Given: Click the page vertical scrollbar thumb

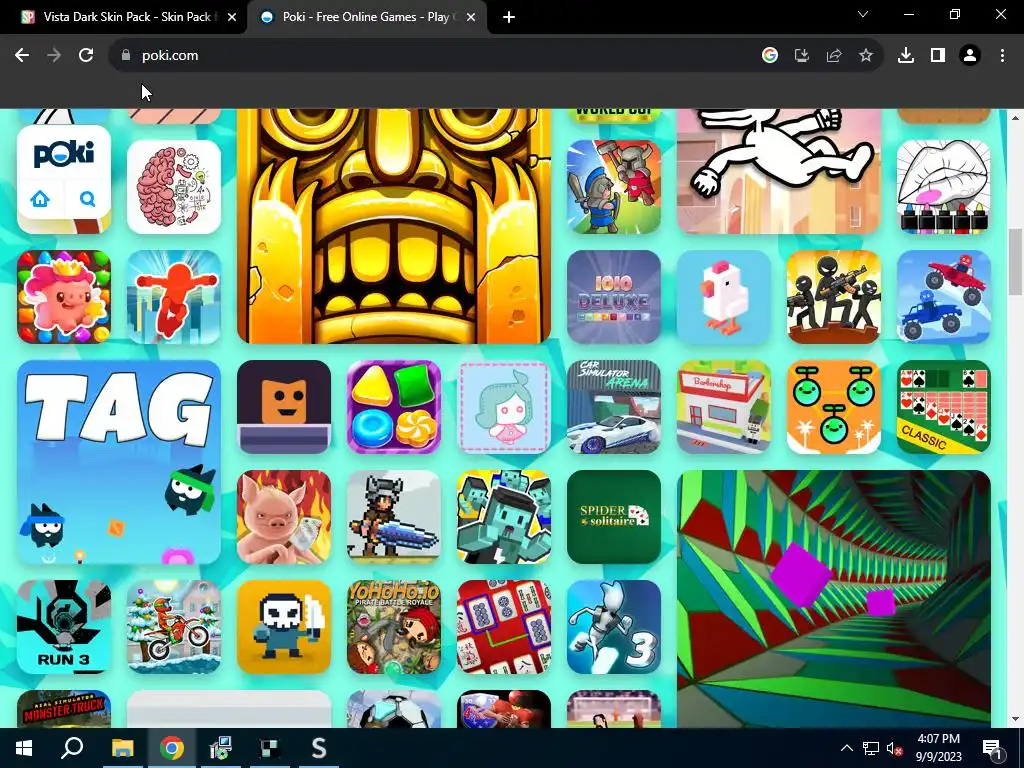Looking at the screenshot, I should [x=1015, y=263].
